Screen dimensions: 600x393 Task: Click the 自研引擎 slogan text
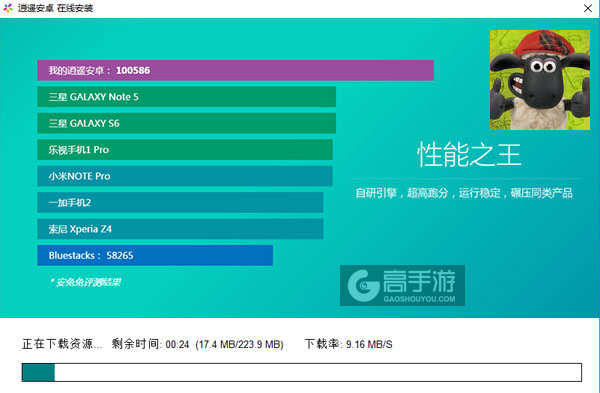coord(464,193)
